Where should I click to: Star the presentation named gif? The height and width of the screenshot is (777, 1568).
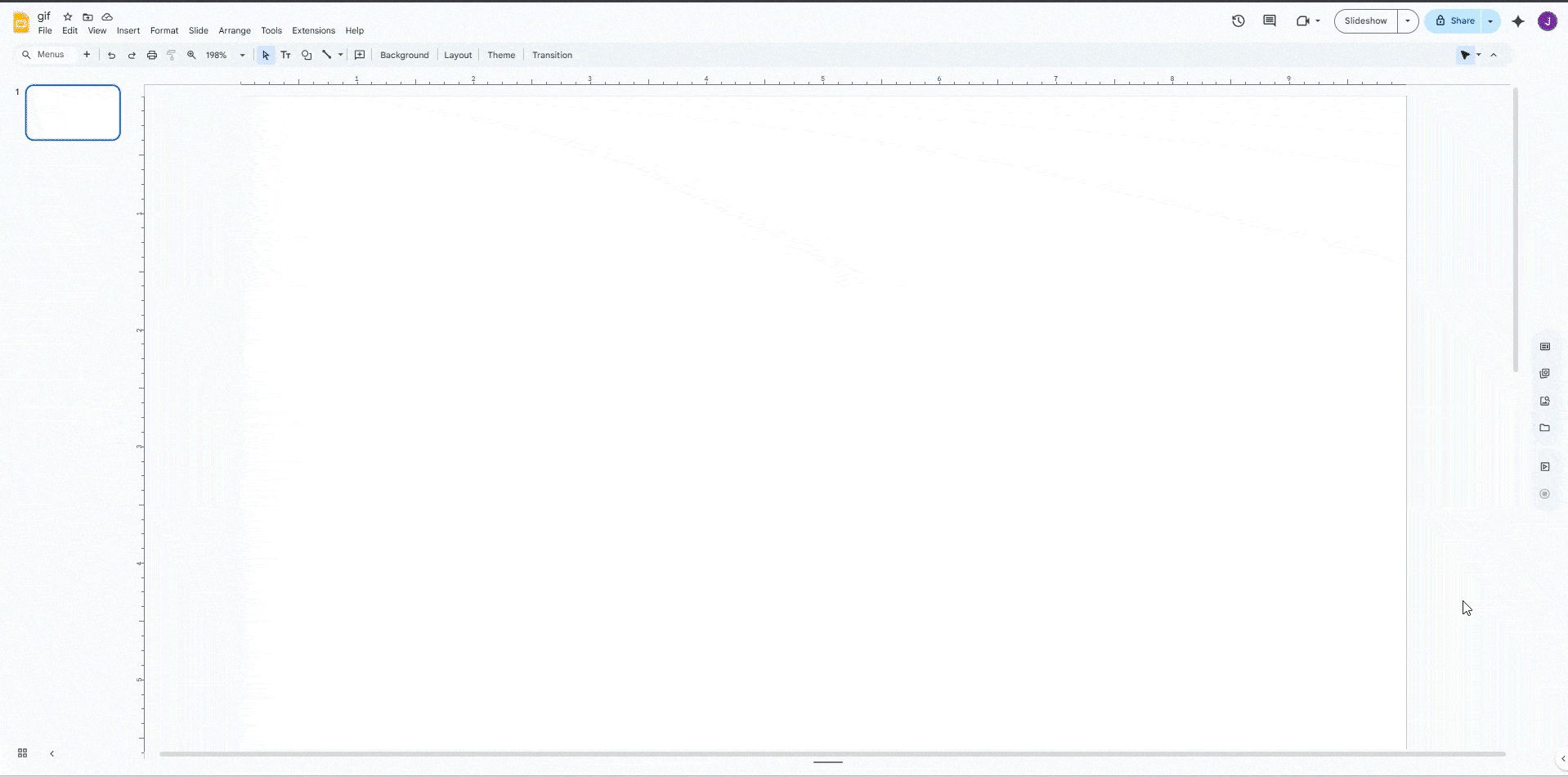pyautogui.click(x=68, y=16)
